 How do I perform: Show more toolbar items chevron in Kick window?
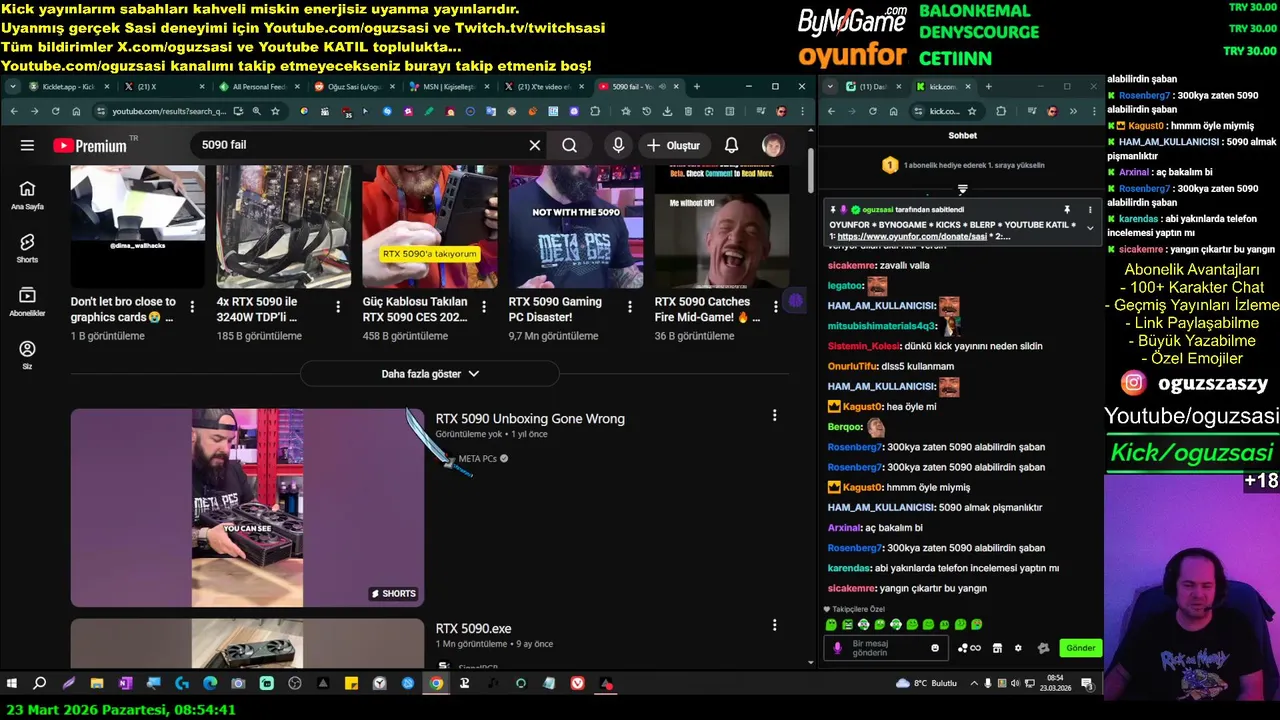coord(1073,111)
